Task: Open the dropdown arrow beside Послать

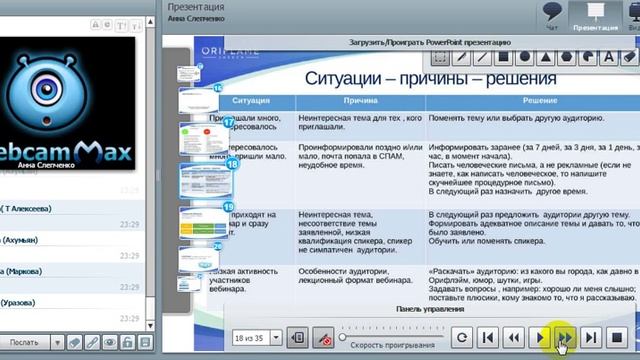Action: pyautogui.click(x=57, y=342)
